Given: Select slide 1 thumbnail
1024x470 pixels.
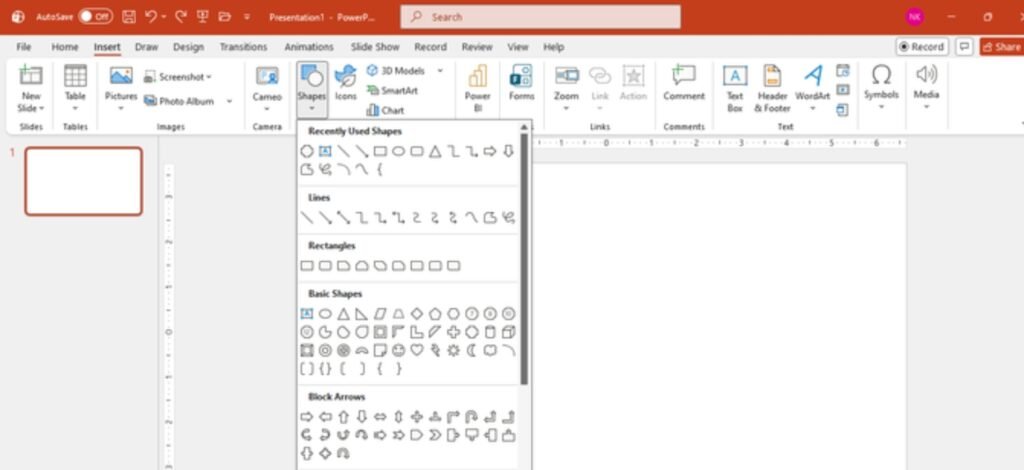Looking at the screenshot, I should pos(84,181).
